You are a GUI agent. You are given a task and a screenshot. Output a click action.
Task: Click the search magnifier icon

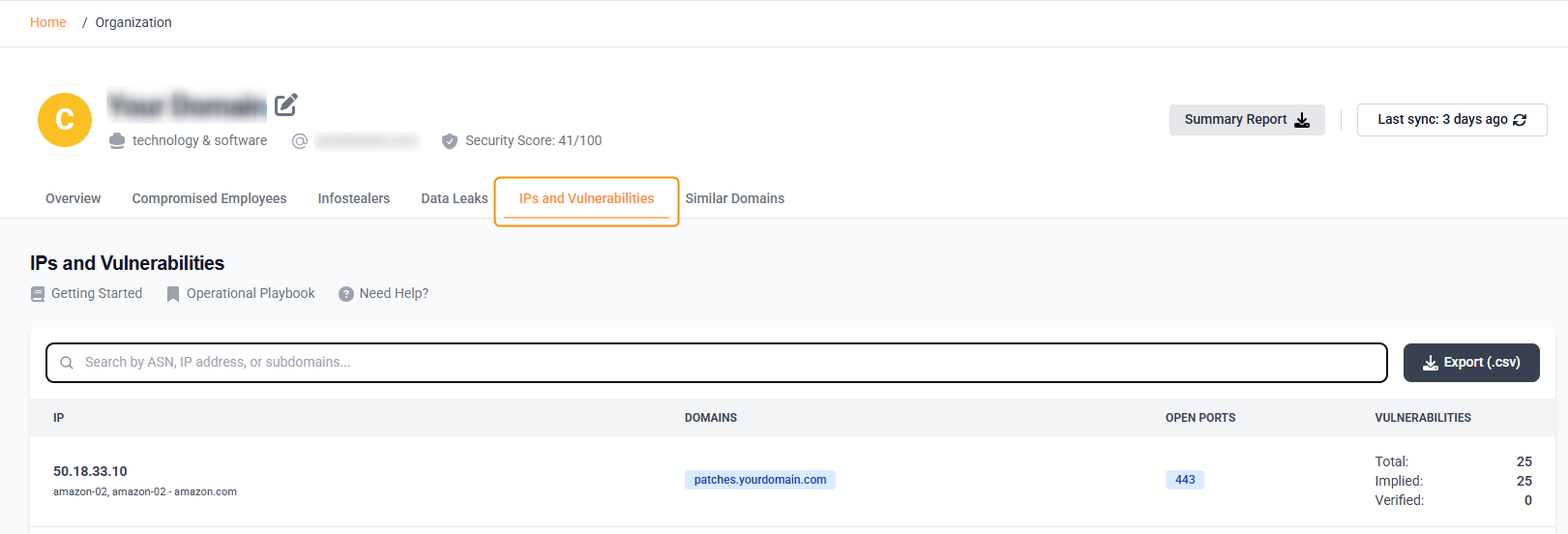tap(67, 363)
